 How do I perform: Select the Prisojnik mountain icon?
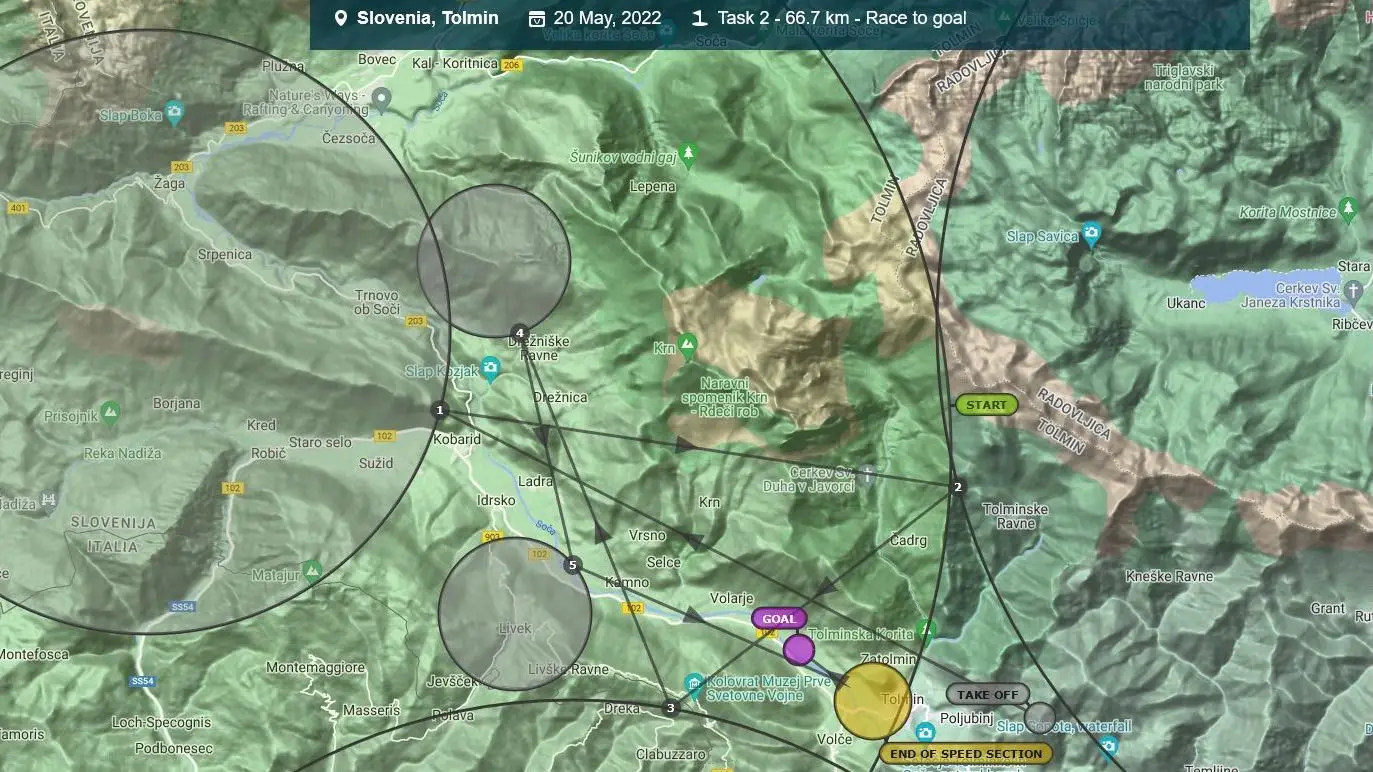pyautogui.click(x=110, y=411)
